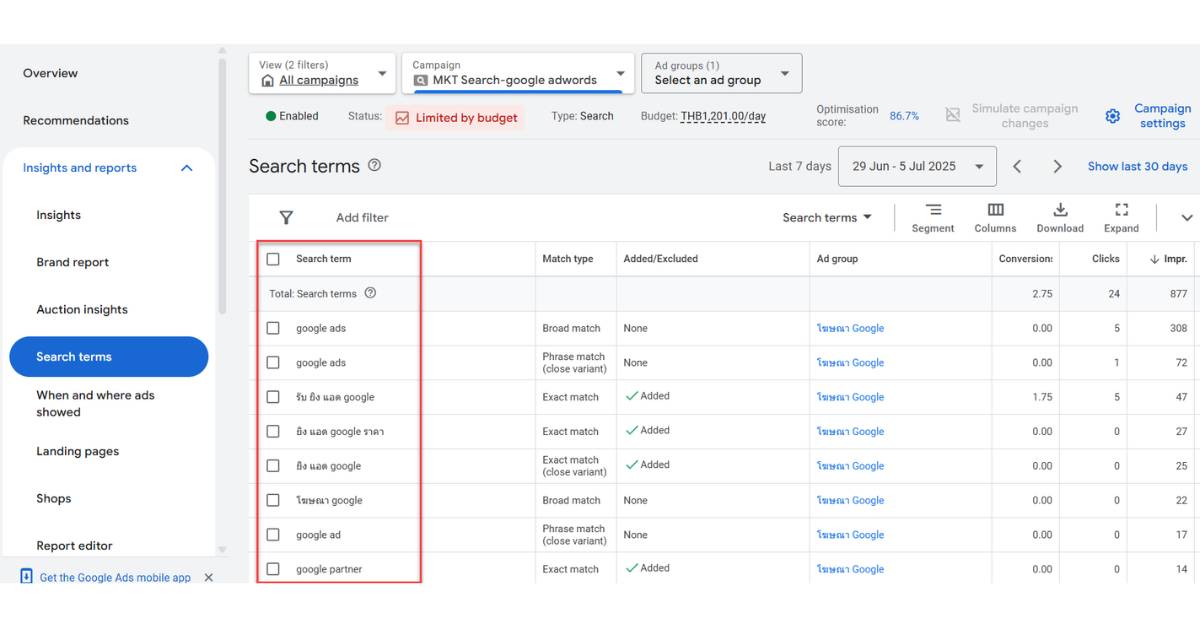Open Landing pages report
The height and width of the screenshot is (627, 1200).
[x=77, y=451]
